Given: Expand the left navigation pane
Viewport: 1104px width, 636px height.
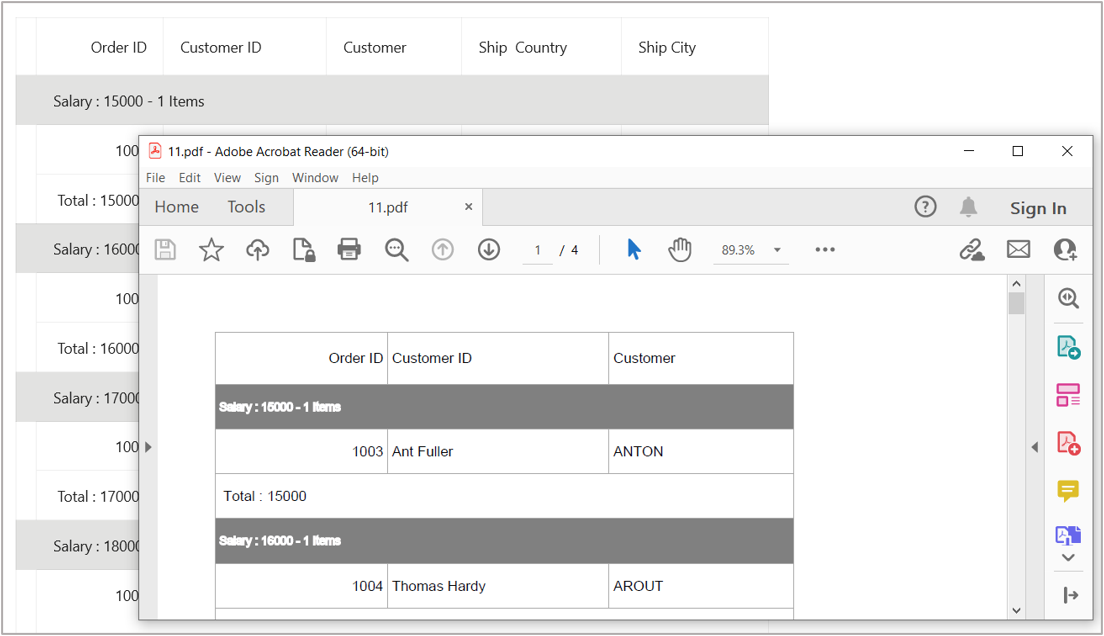Looking at the screenshot, I should 148,447.
